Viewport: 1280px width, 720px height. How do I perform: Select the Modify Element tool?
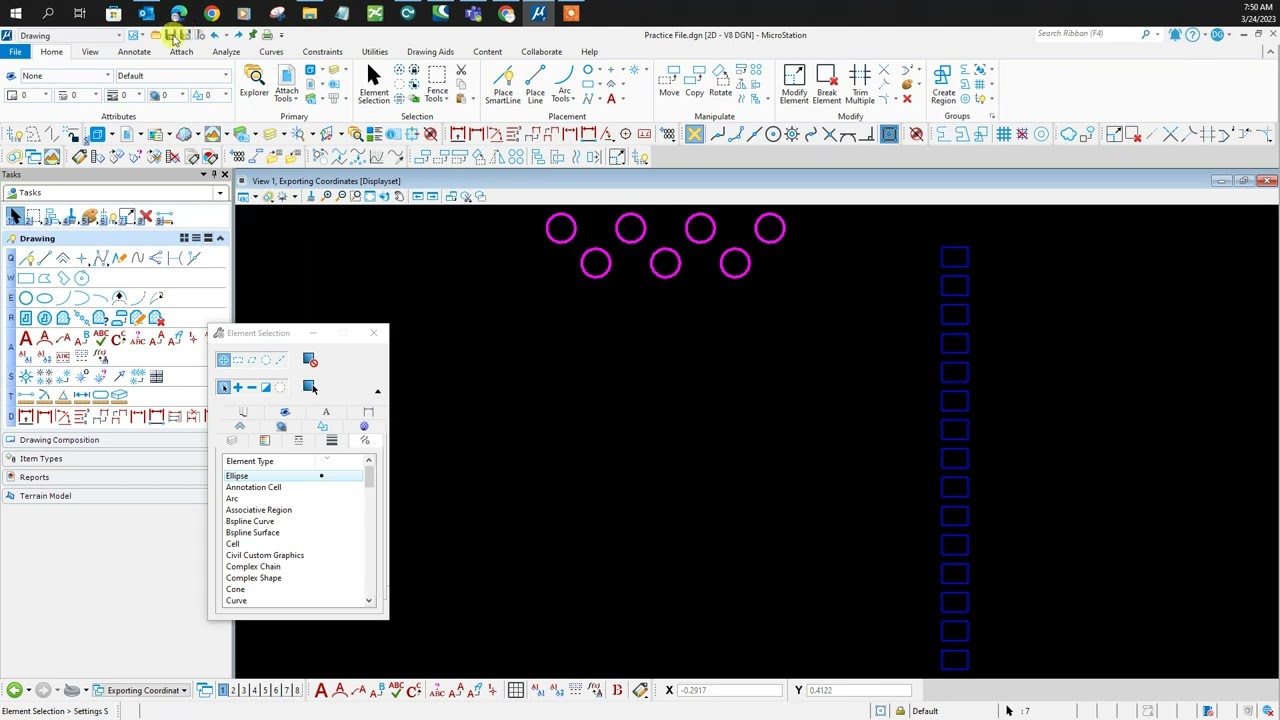tap(794, 84)
